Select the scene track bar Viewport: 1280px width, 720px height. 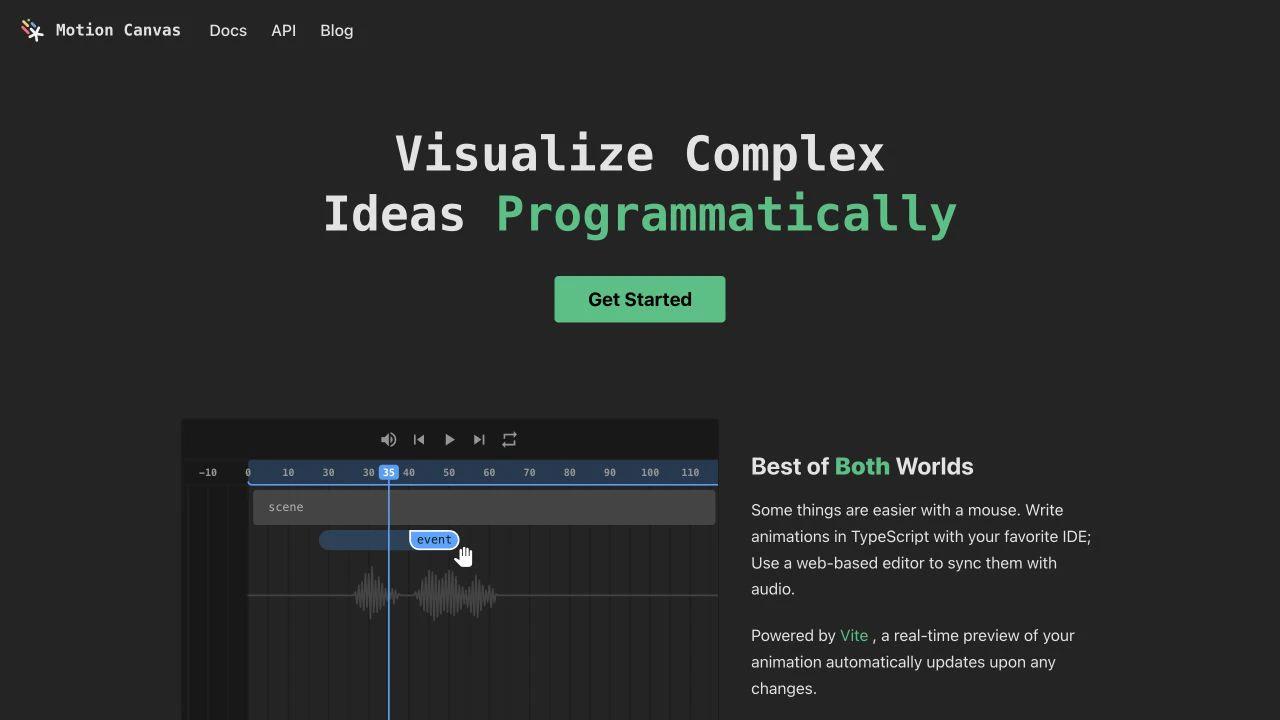[x=484, y=507]
